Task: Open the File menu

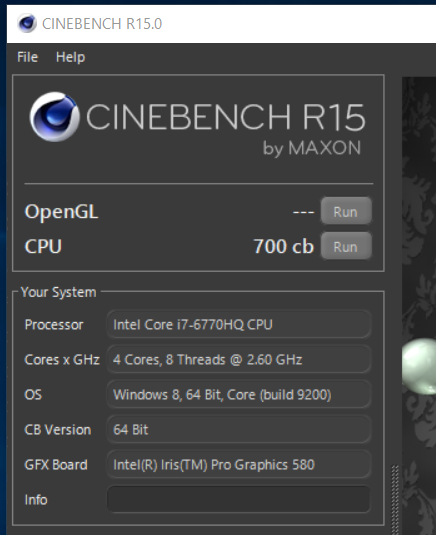Action: coord(28,57)
